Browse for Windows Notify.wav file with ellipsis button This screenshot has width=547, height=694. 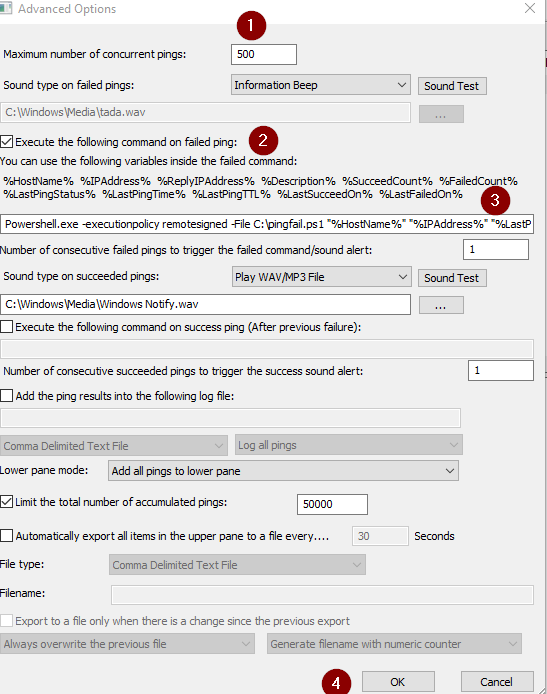(x=441, y=305)
